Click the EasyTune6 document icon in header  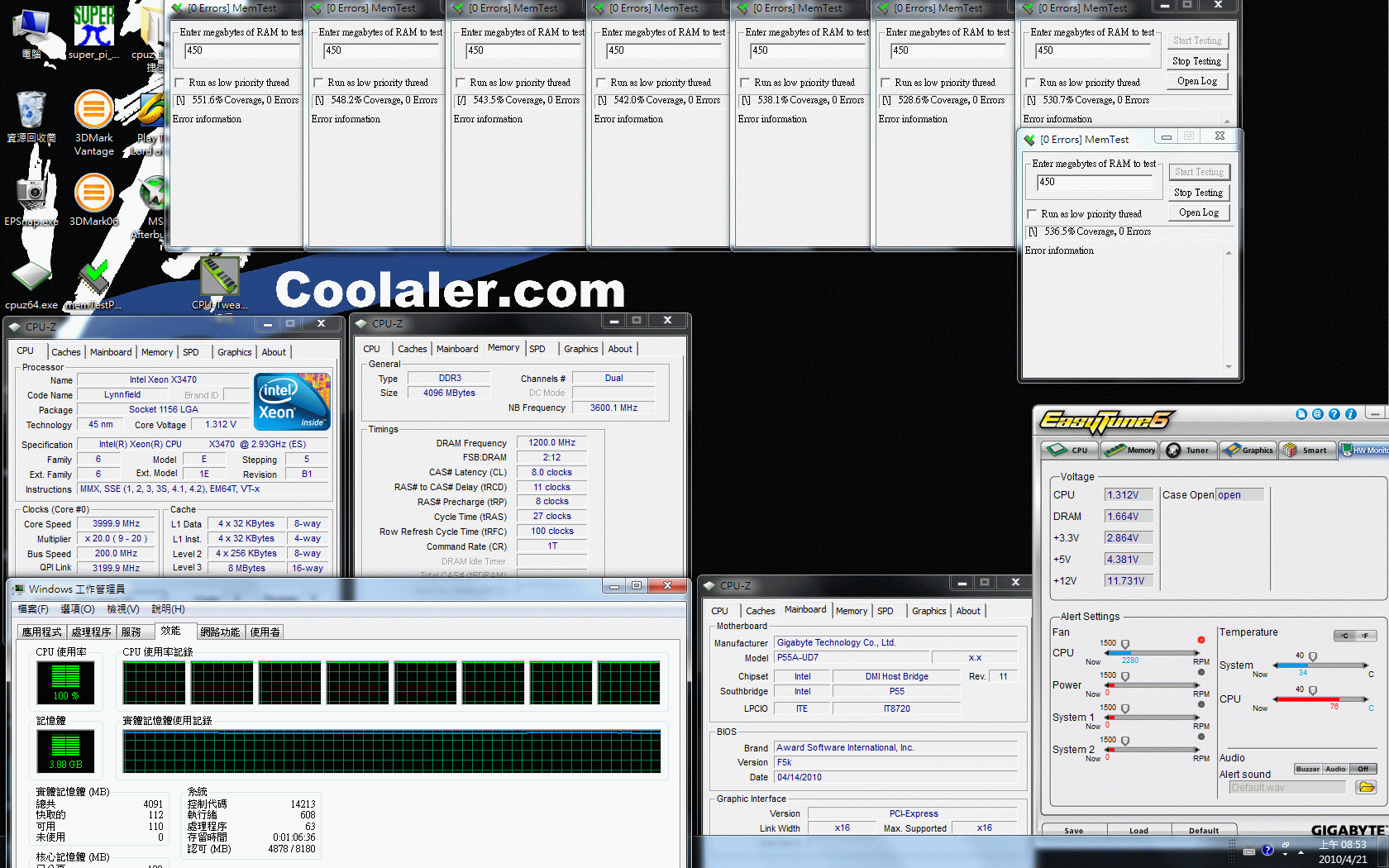point(1301,414)
